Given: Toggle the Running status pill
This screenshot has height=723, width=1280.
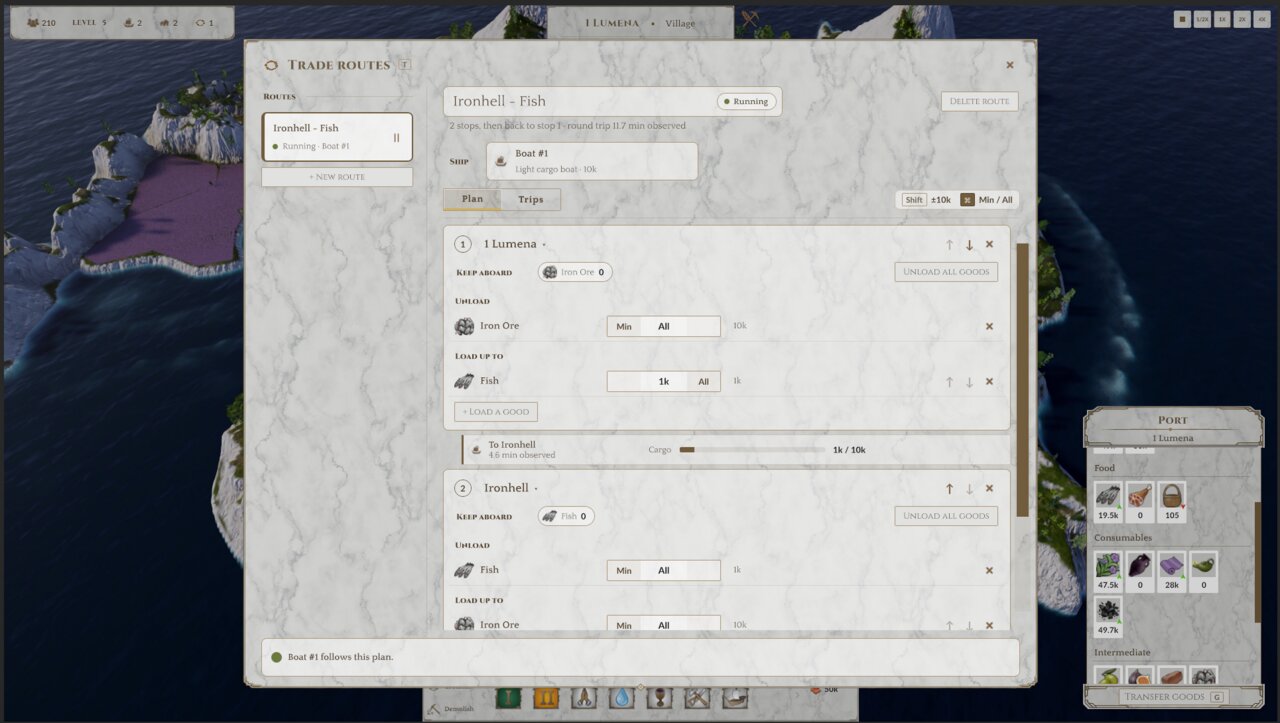Looking at the screenshot, I should point(747,101).
